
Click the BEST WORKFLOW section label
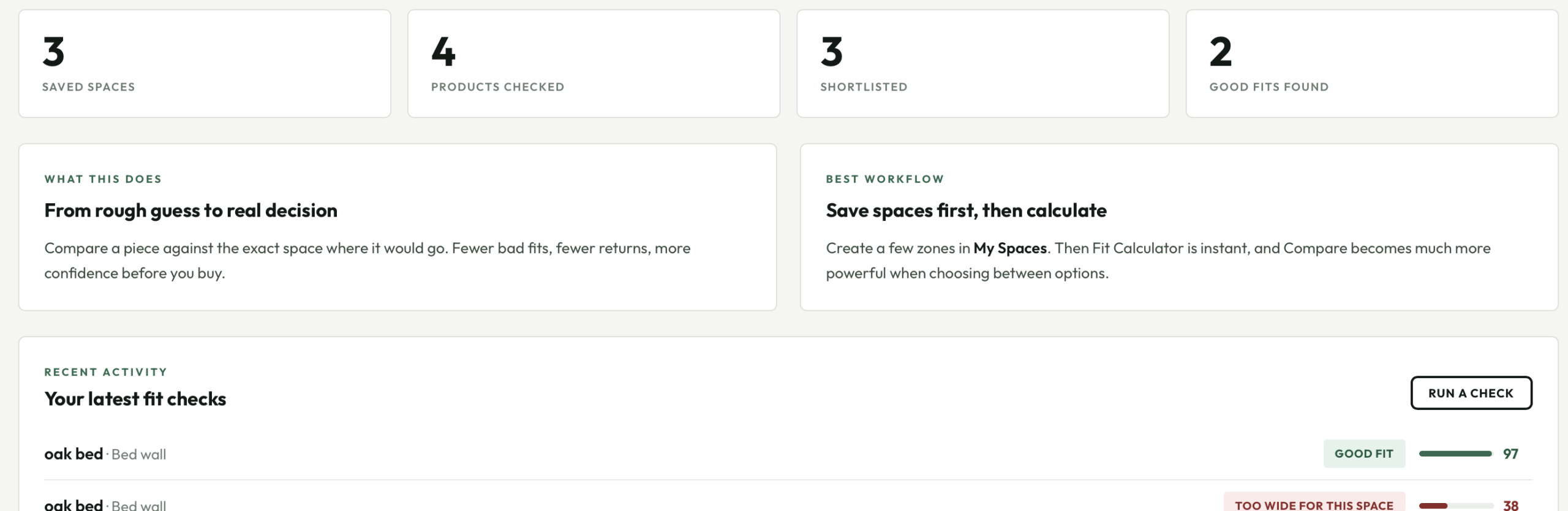point(884,179)
